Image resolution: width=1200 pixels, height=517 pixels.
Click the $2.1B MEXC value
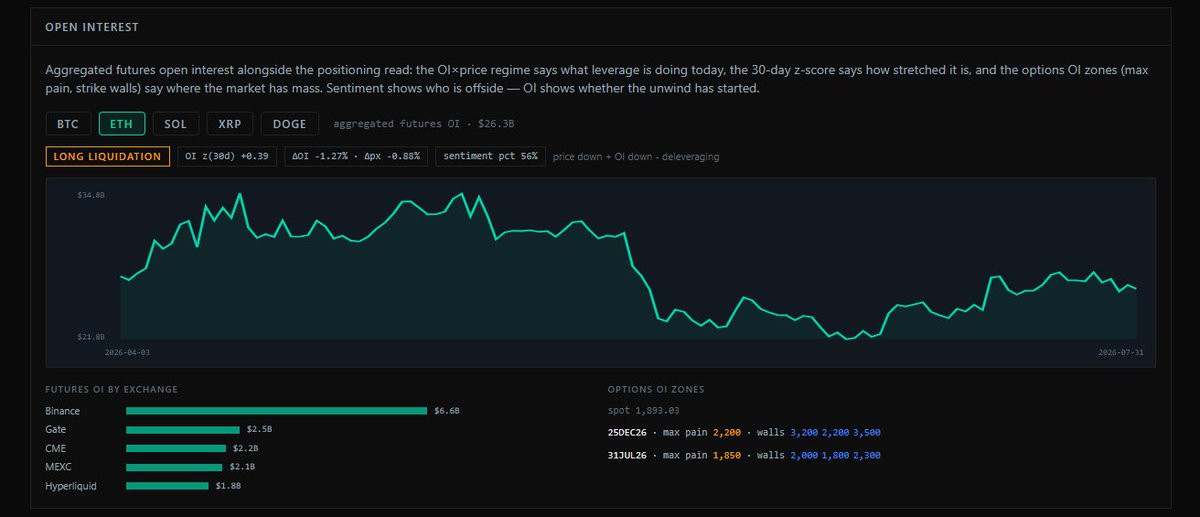(x=241, y=467)
